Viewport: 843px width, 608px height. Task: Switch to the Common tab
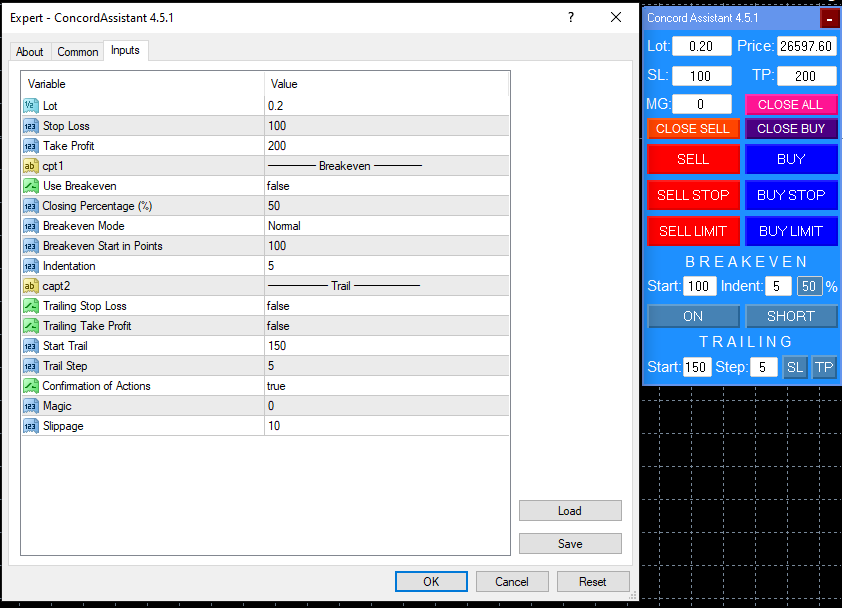[x=77, y=52]
